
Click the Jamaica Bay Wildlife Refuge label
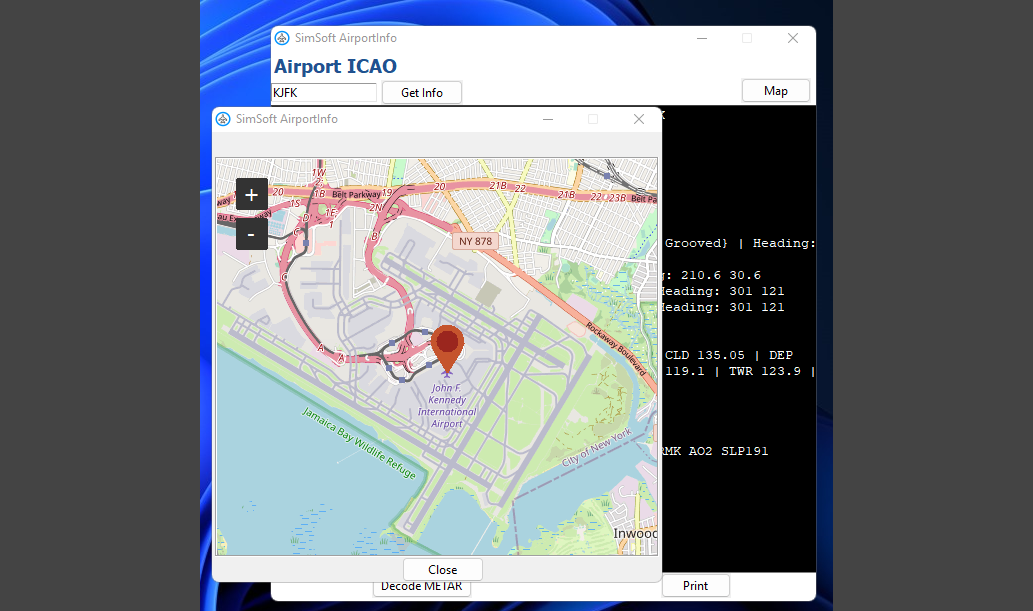(359, 443)
